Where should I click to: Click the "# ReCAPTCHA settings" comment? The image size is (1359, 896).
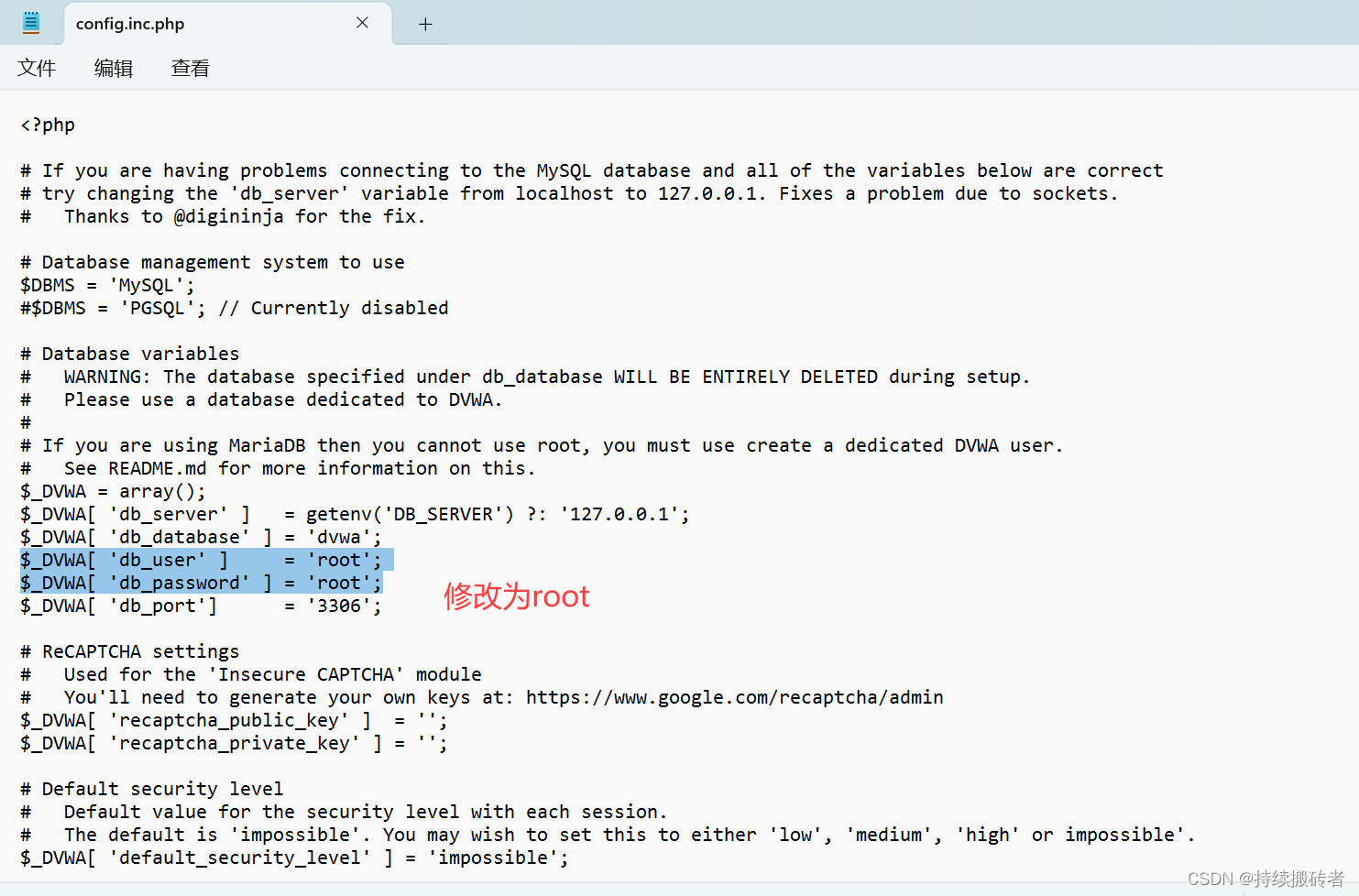click(x=129, y=651)
